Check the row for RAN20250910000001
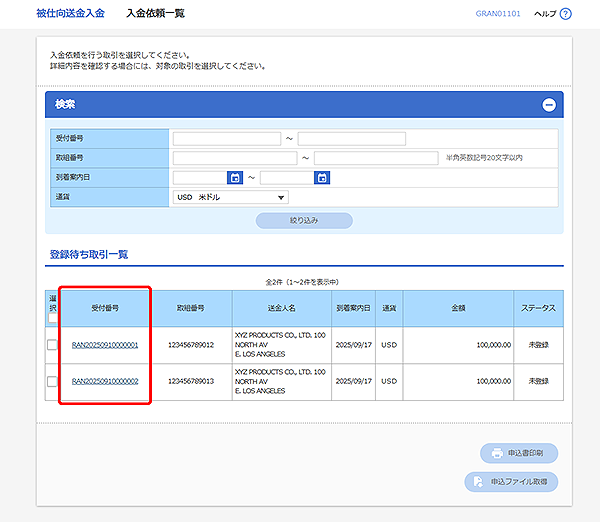The width and height of the screenshot is (600, 522). [x=52, y=345]
